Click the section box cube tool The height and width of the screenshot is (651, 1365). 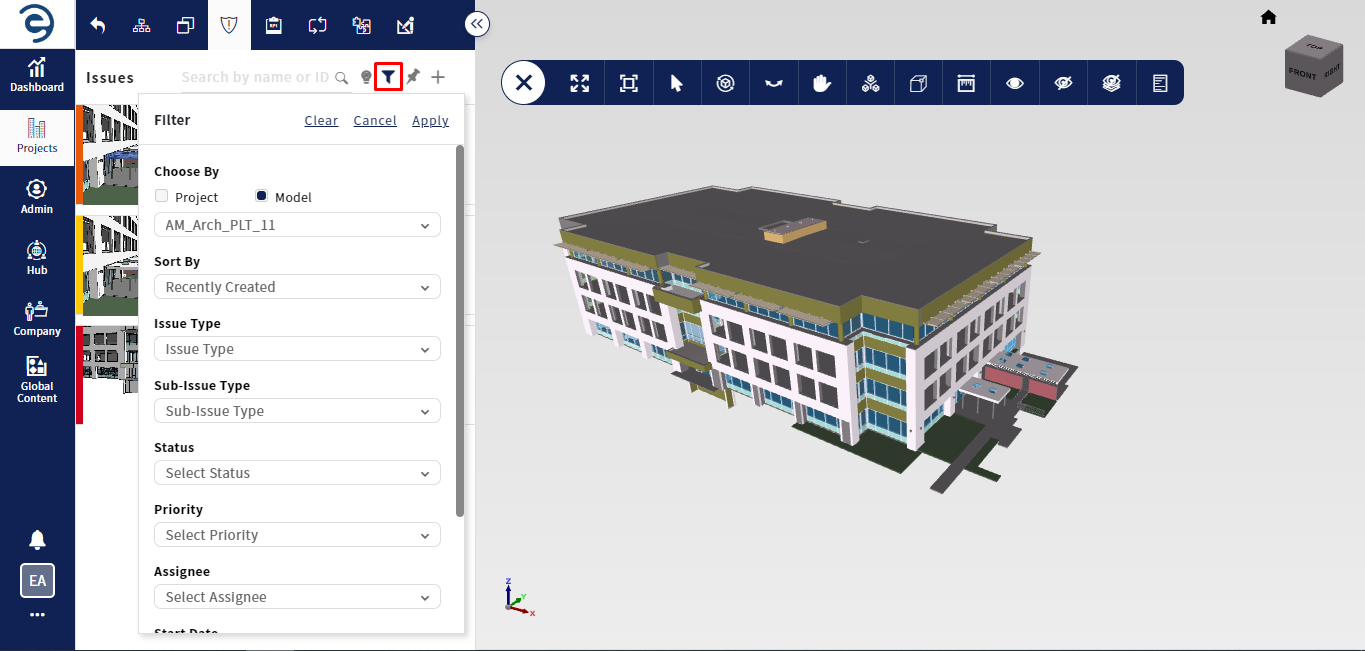coord(918,83)
